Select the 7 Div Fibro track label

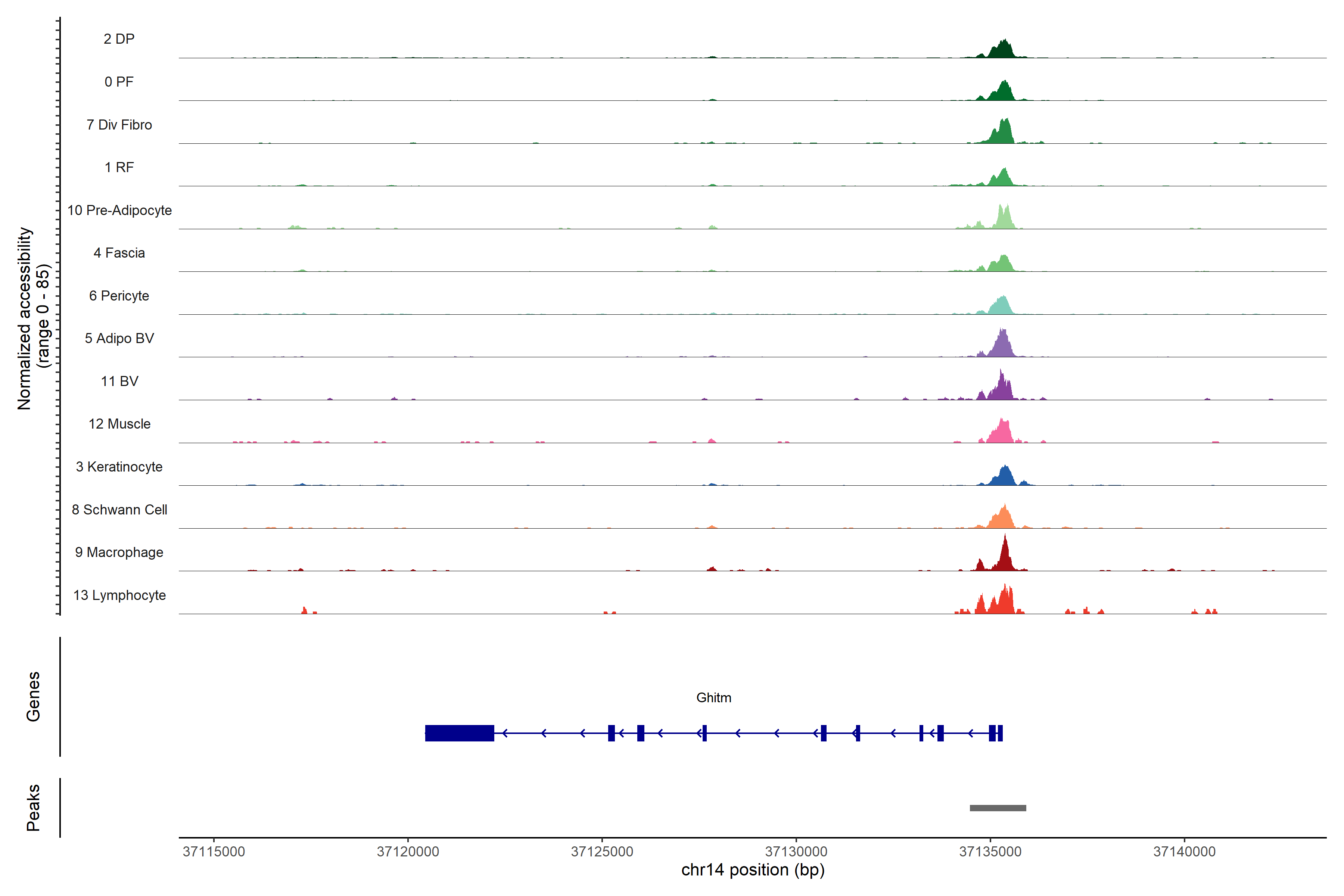(119, 125)
